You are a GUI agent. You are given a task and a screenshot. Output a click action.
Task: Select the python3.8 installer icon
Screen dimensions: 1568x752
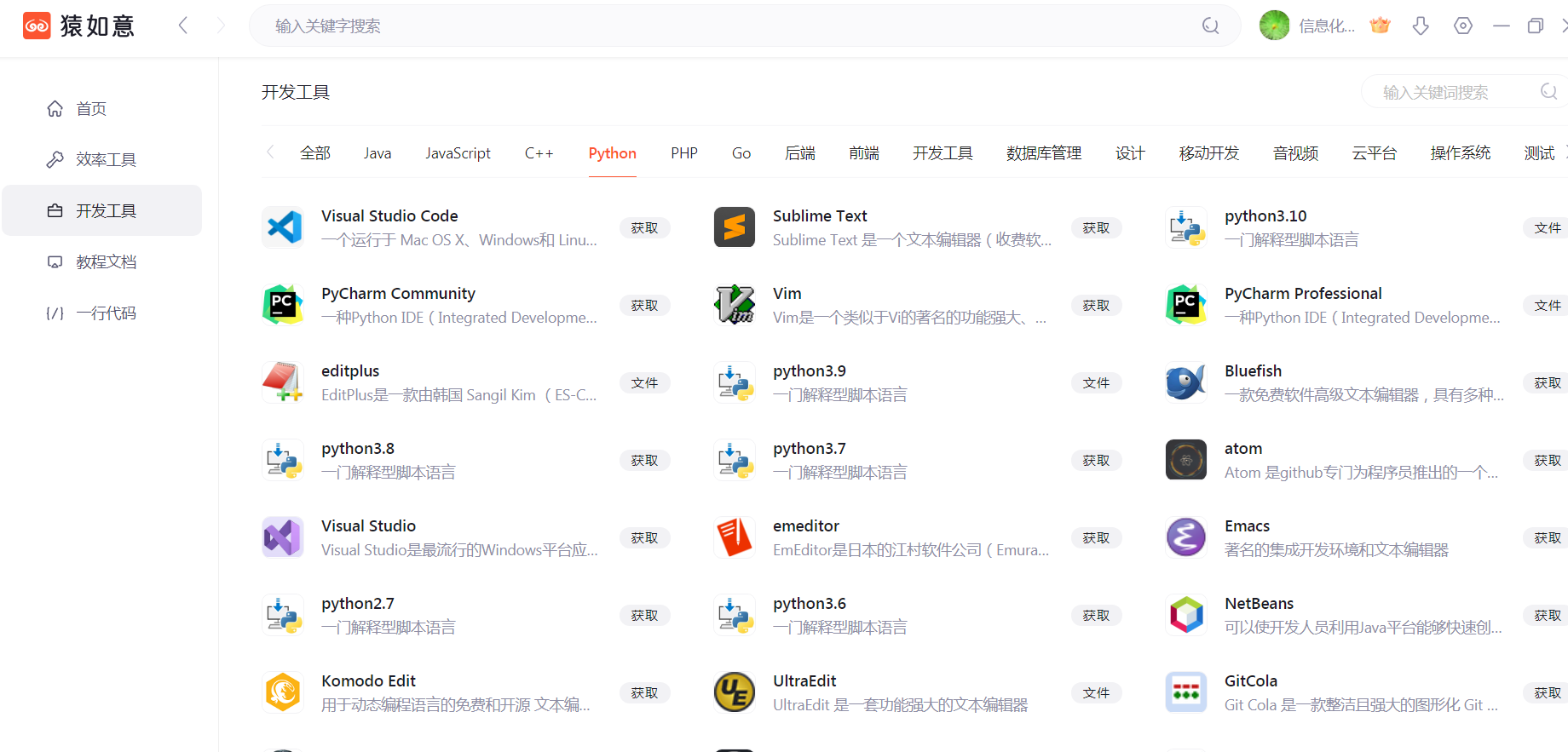pyautogui.click(x=283, y=460)
